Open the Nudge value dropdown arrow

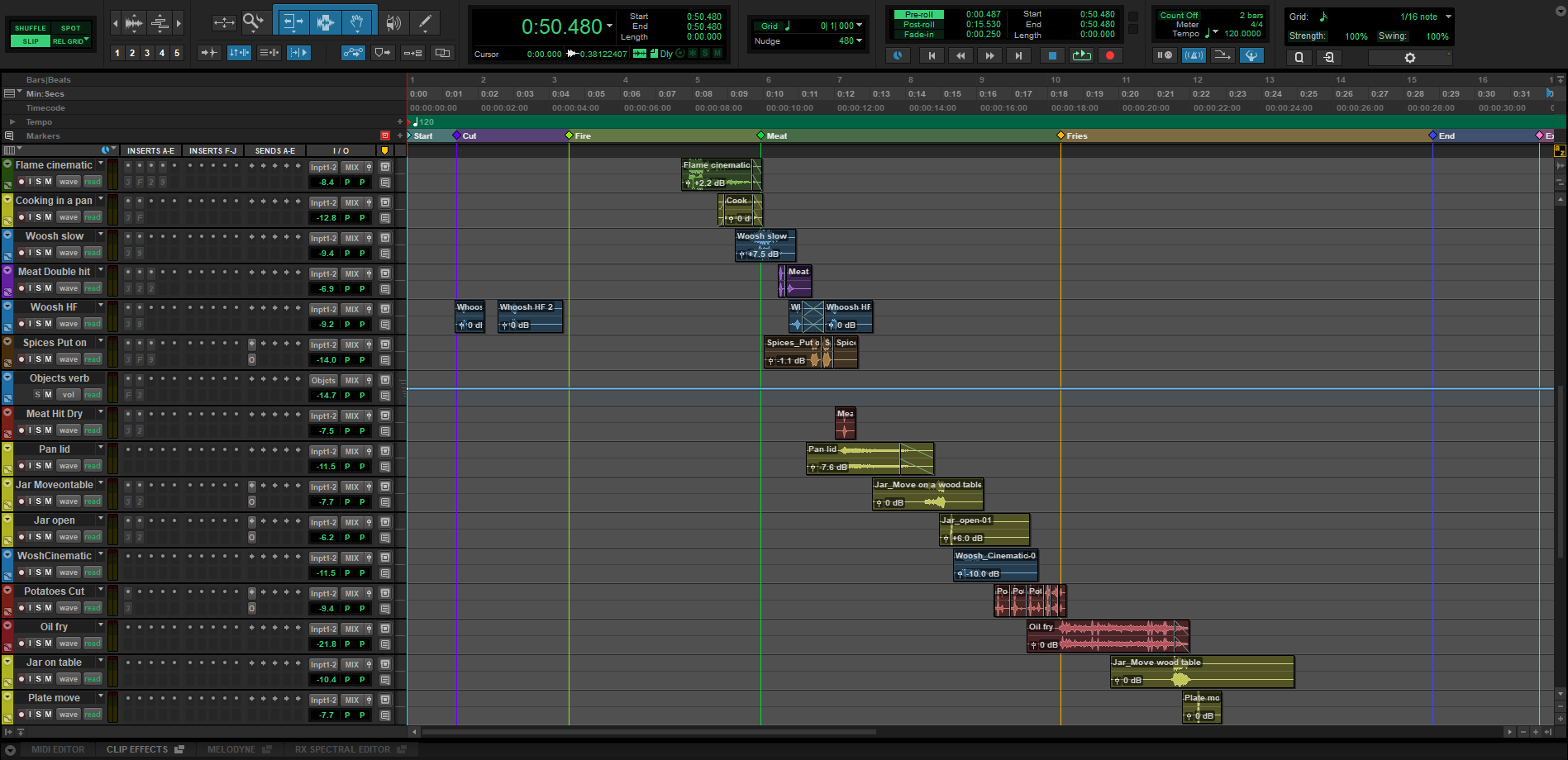pyautogui.click(x=860, y=40)
